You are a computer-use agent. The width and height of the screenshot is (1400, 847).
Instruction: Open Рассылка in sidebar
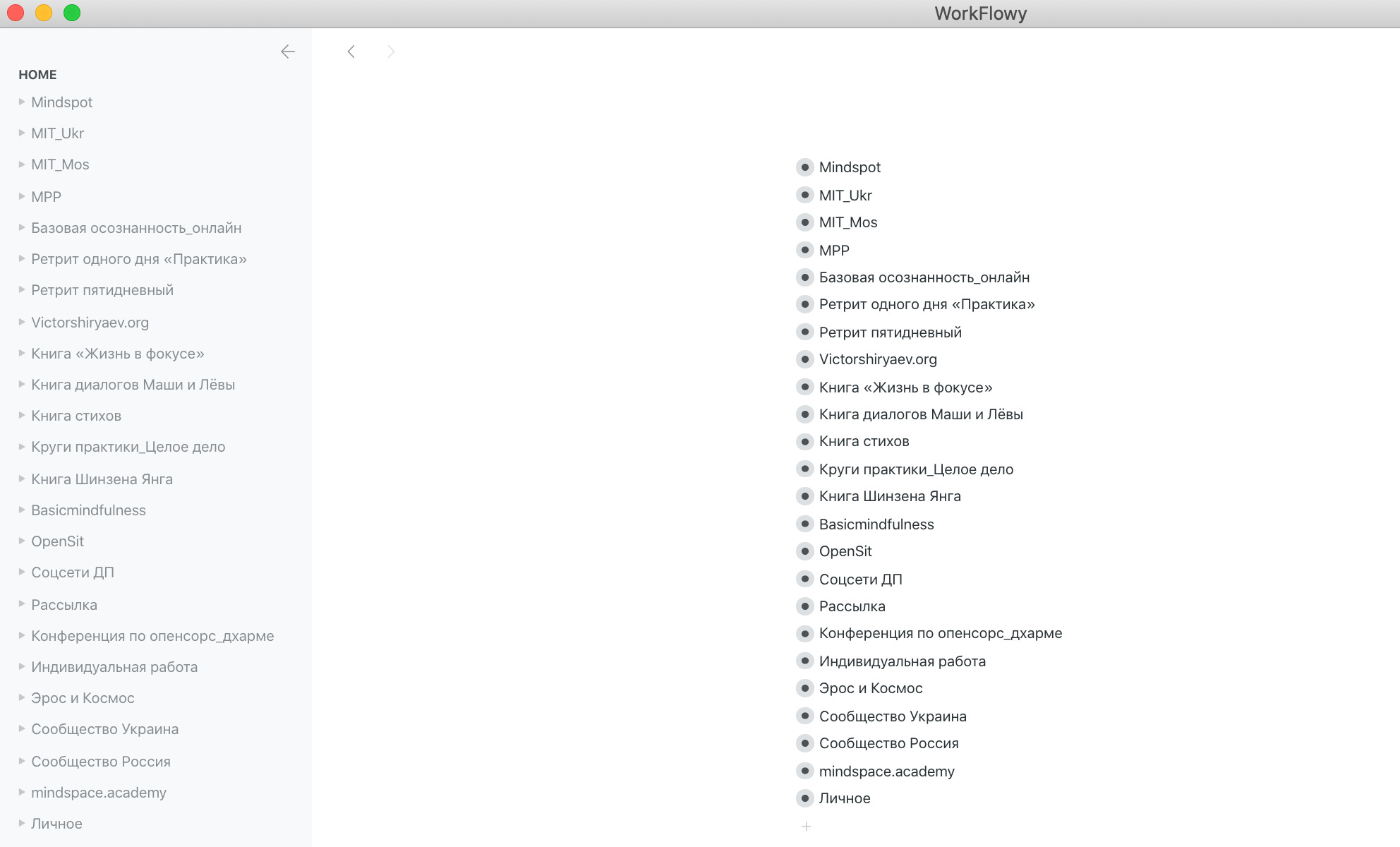tap(64, 605)
